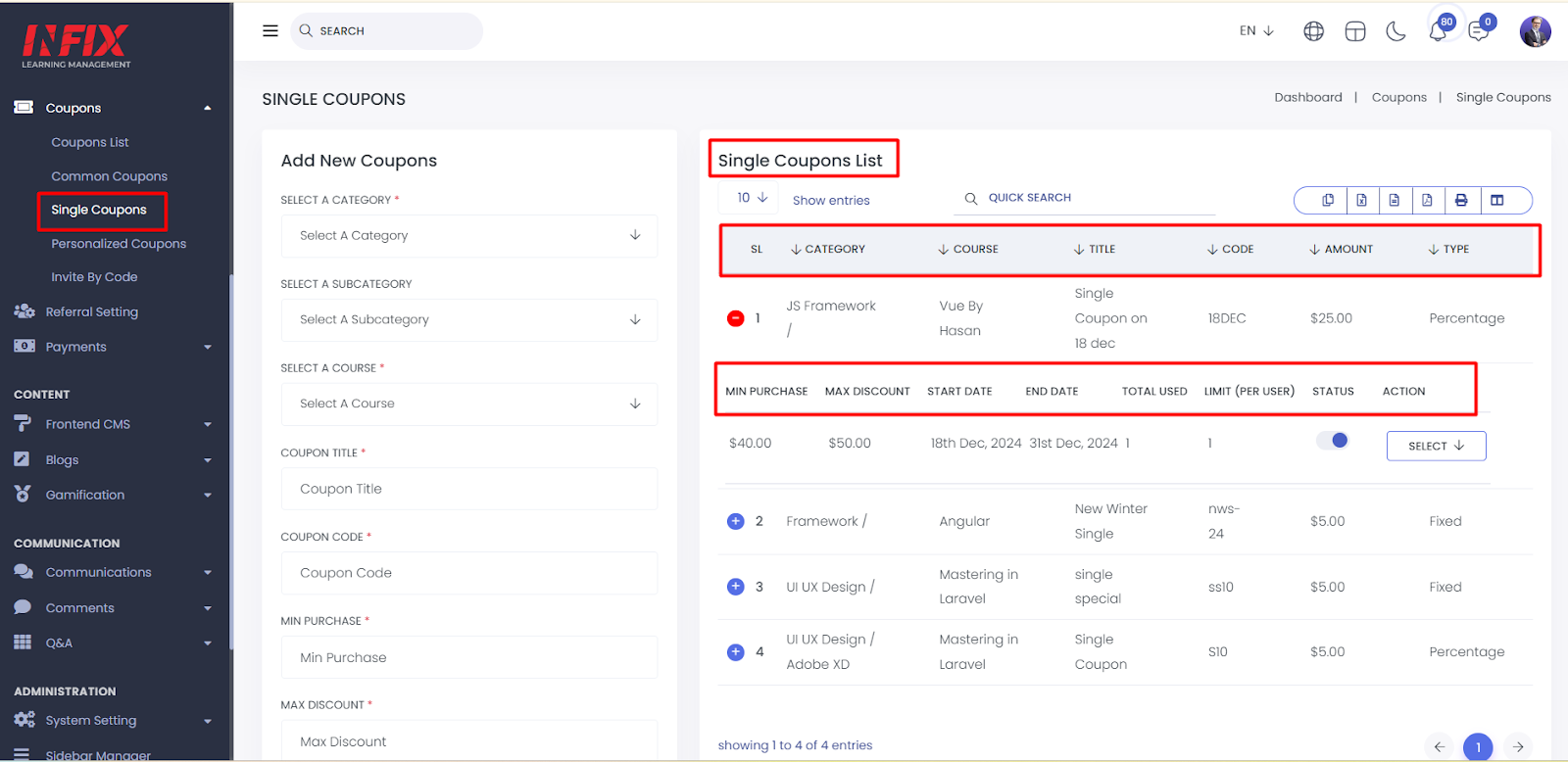Viewport: 1568px width, 762px height.
Task: Open EN language dropdown
Action: point(1256,30)
